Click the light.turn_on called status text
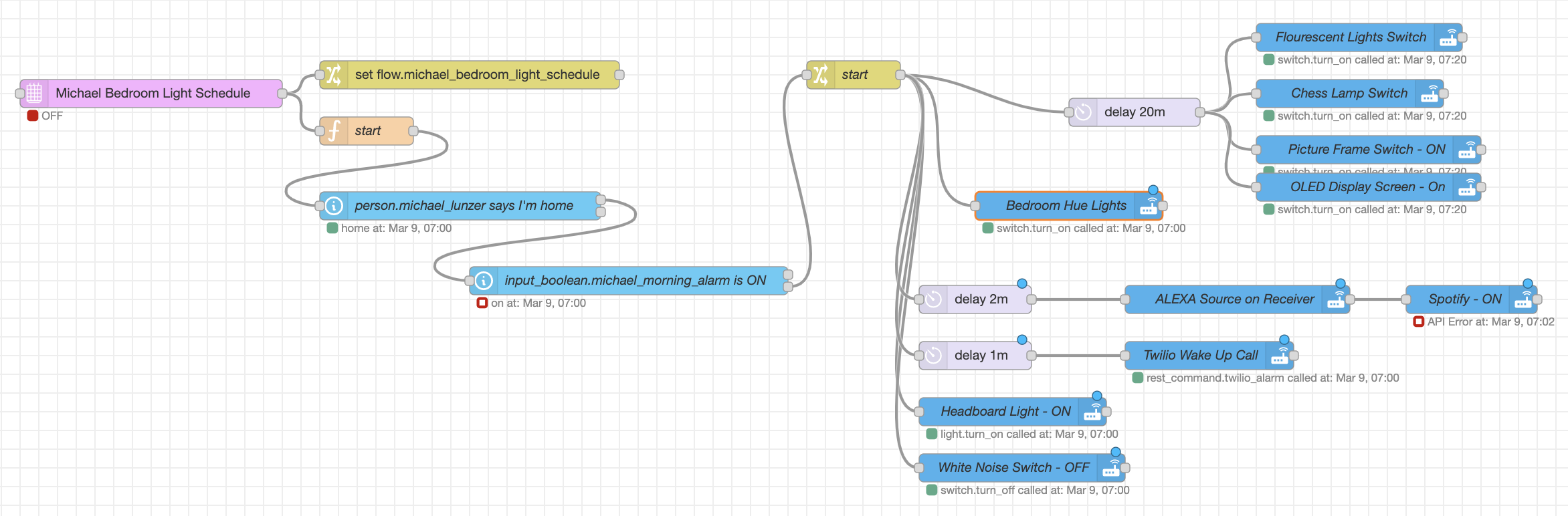 click(x=1029, y=434)
